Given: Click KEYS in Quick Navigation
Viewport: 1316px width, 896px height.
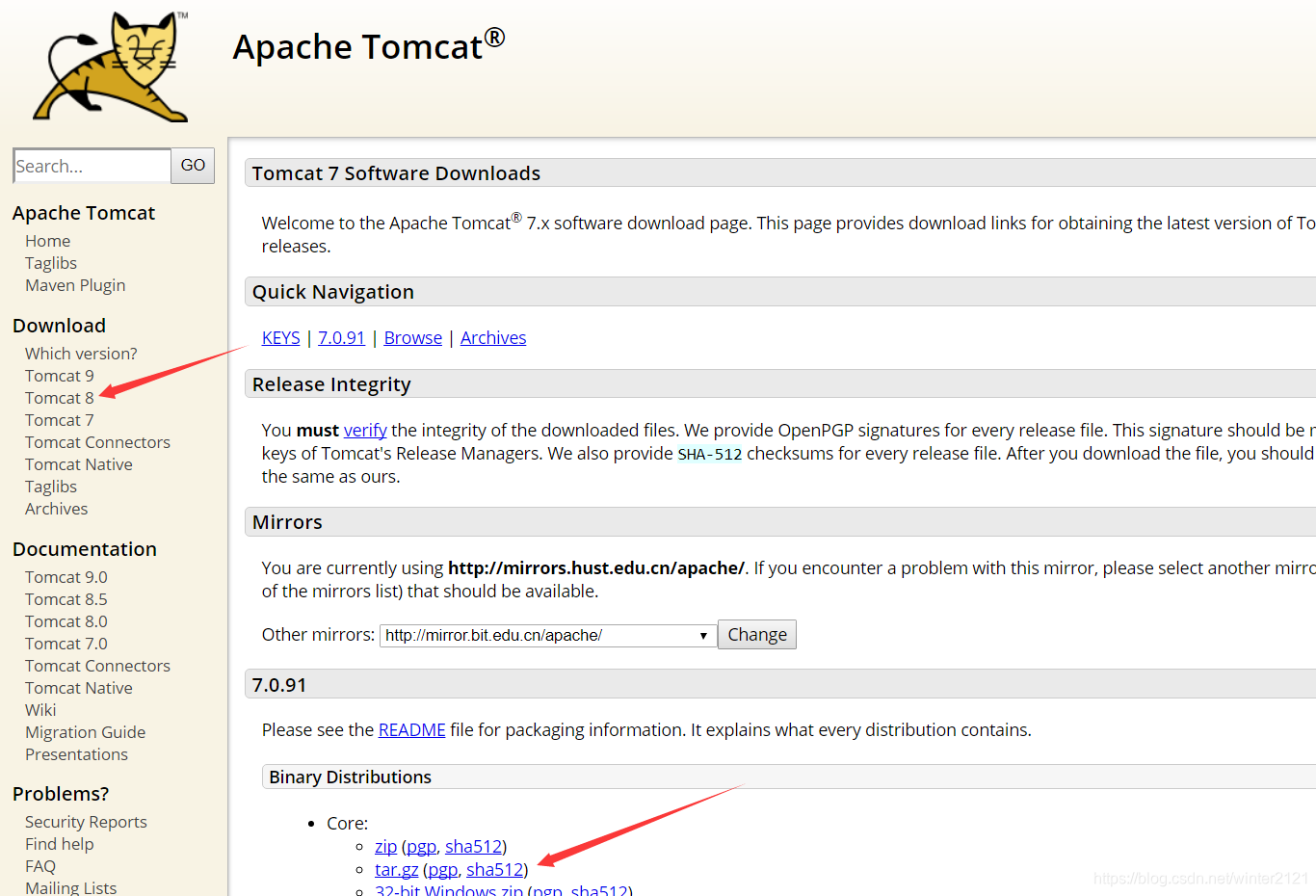Looking at the screenshot, I should 281,338.
